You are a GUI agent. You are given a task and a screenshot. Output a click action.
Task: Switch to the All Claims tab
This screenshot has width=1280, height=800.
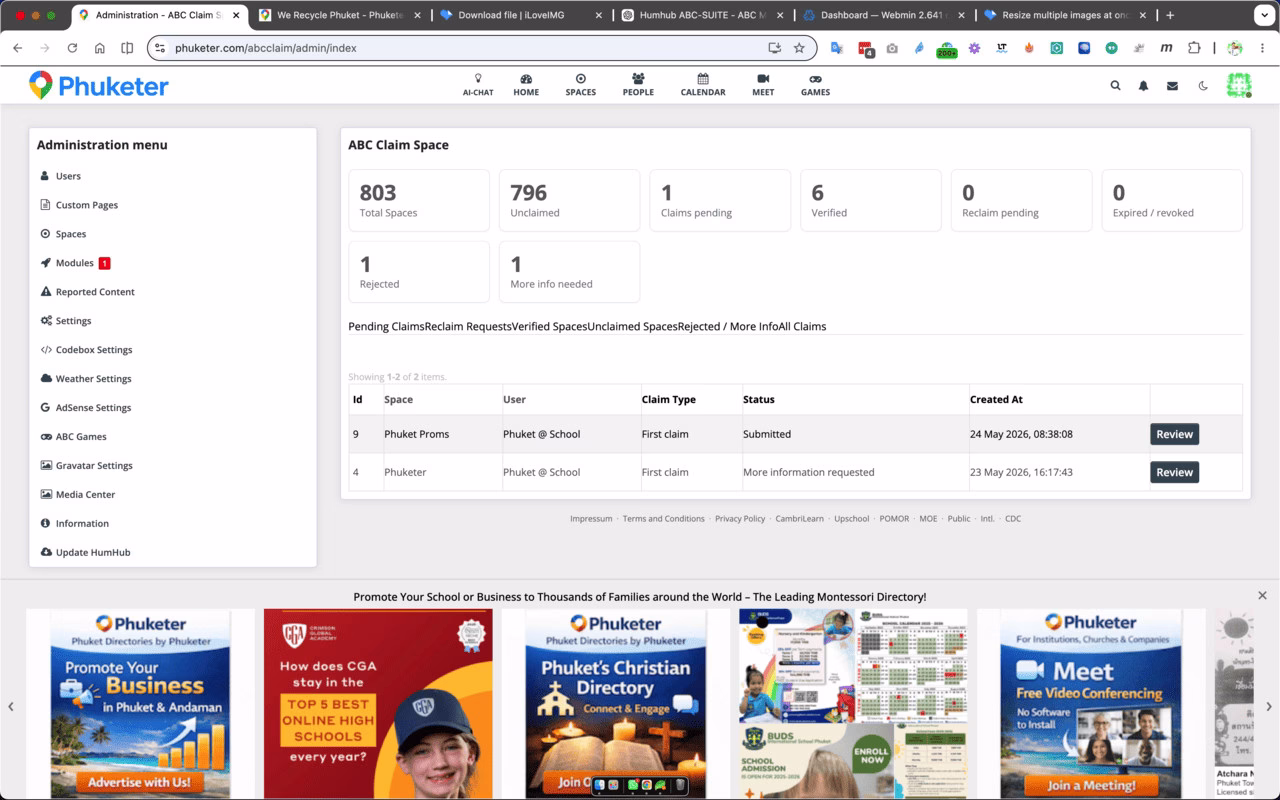click(803, 326)
